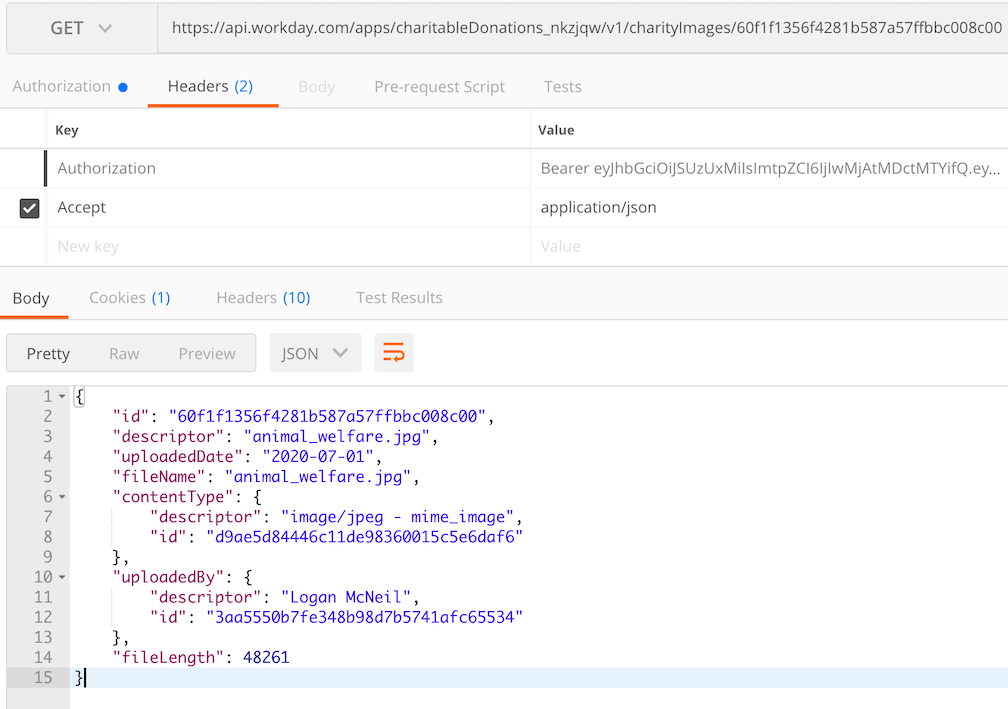Viewport: 1008px width, 709px height.
Task: Click the descriptor value animal_welfare.jpg
Action: click(x=337, y=436)
